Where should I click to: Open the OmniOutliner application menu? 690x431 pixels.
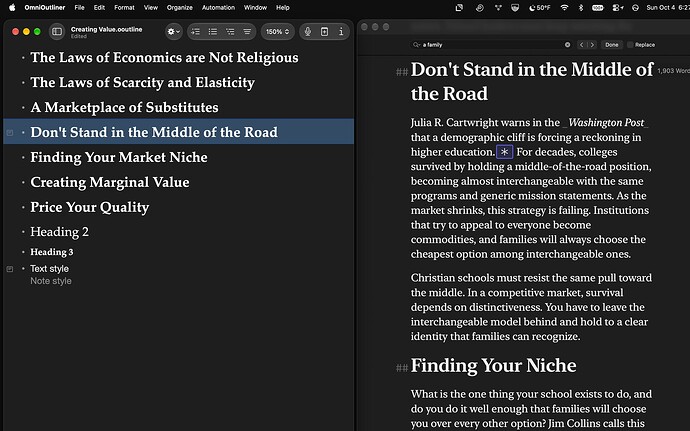pos(44,7)
